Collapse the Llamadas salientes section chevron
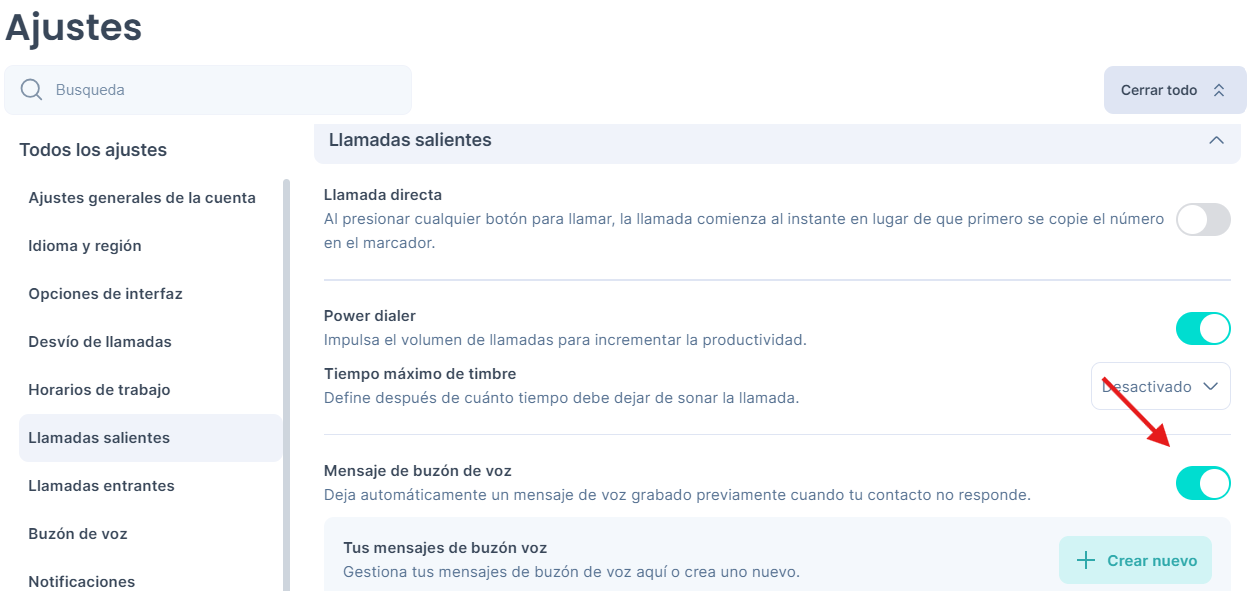This screenshot has height=591, width=1249. tap(1216, 140)
